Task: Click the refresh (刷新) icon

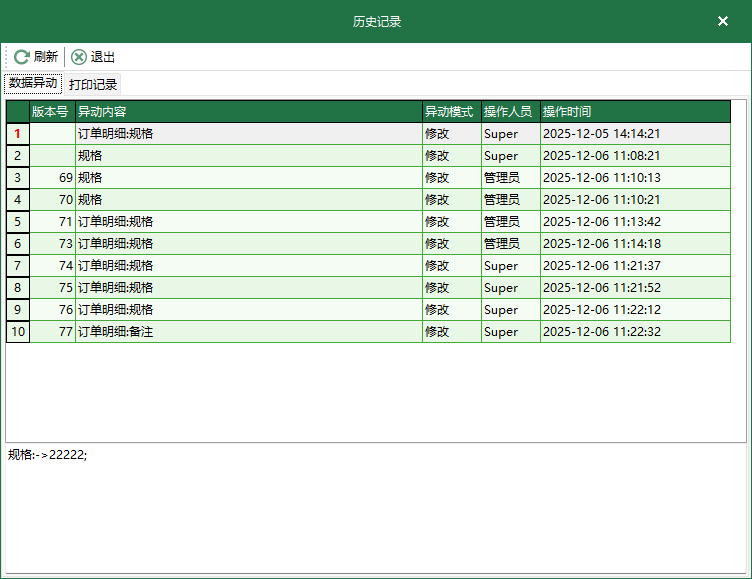Action: click(x=21, y=57)
